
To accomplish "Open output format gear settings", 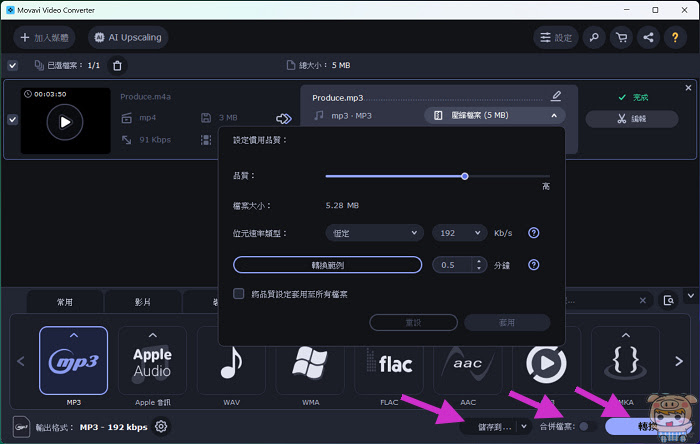I will [161, 427].
